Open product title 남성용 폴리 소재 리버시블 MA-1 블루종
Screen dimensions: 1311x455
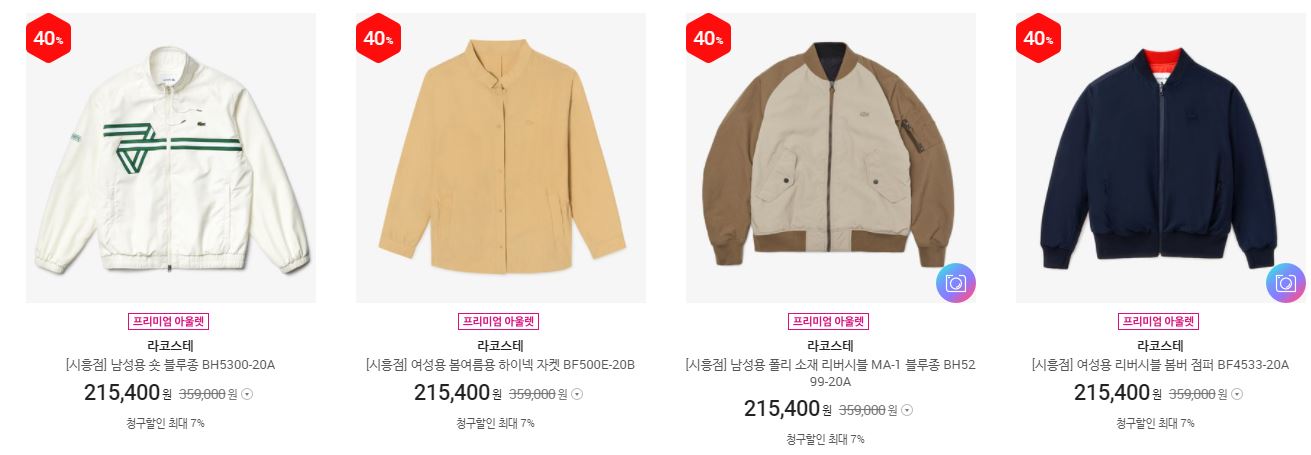click(831, 373)
